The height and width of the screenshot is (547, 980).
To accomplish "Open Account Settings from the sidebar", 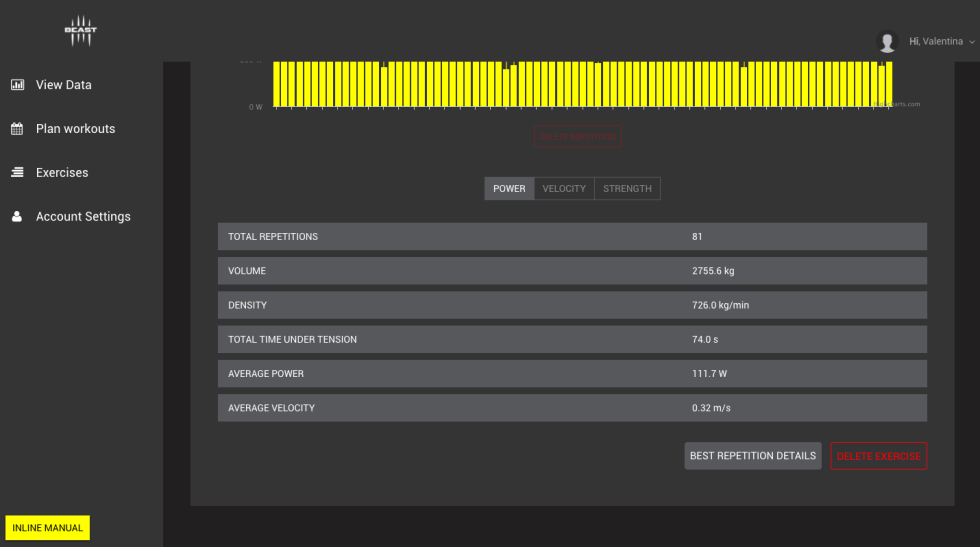I will click(83, 217).
